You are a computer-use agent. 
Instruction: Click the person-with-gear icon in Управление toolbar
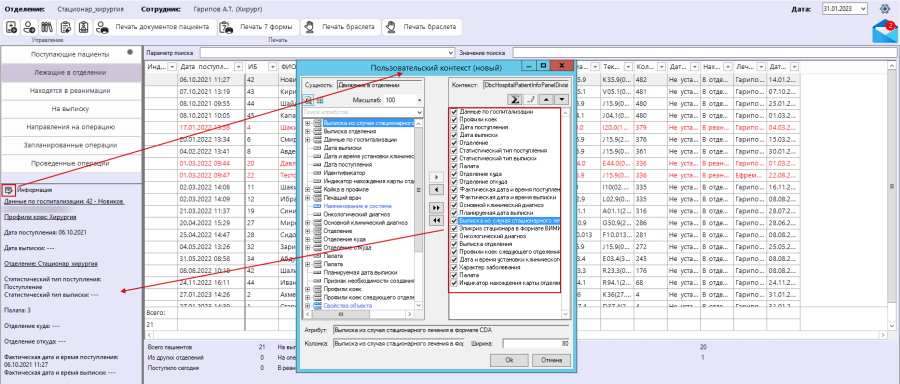(x=29, y=27)
